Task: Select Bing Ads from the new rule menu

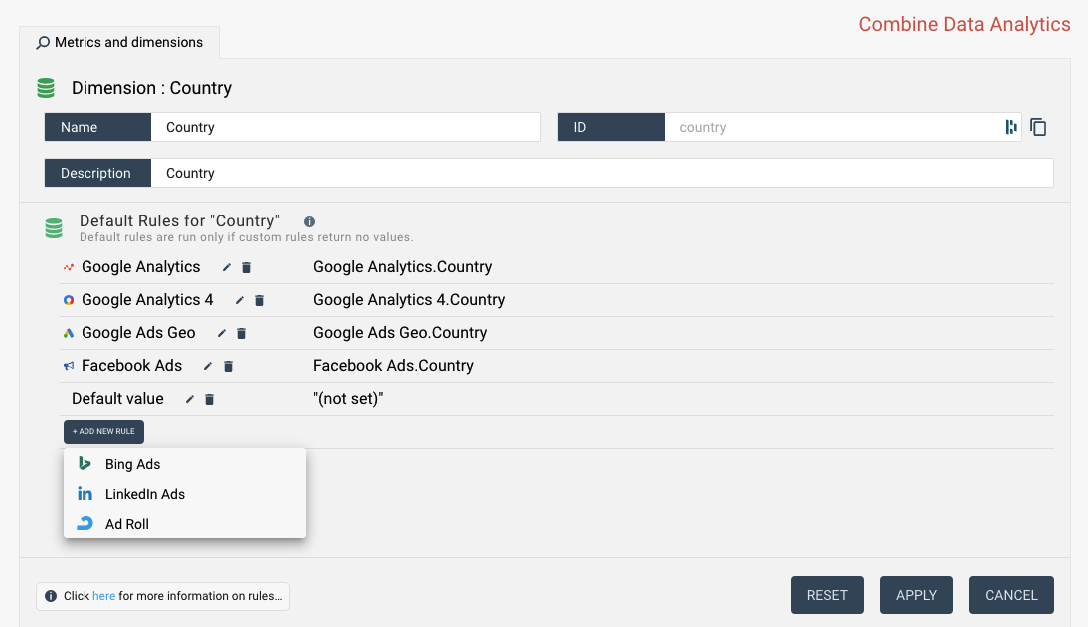Action: tap(185, 464)
